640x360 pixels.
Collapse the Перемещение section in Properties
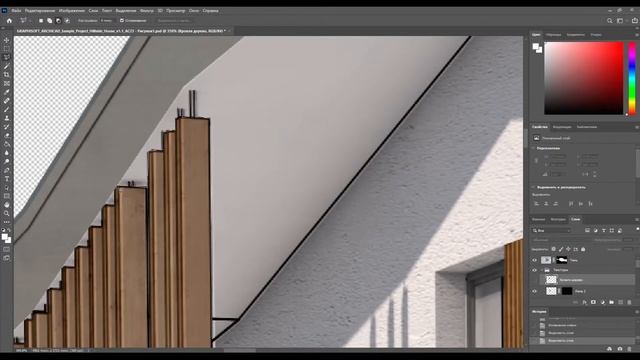pos(533,148)
